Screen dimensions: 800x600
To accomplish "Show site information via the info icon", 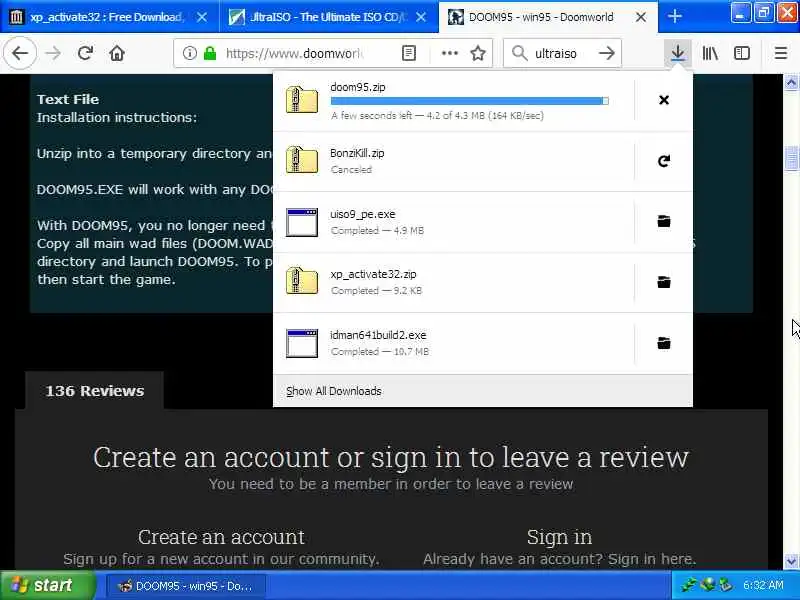I will 189,53.
